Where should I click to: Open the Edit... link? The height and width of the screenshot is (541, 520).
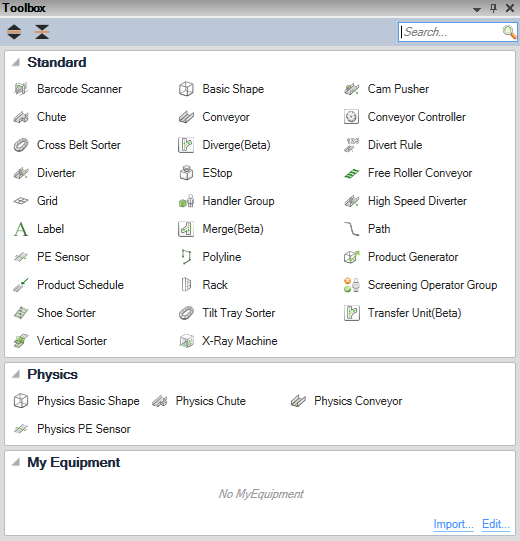coord(496,524)
